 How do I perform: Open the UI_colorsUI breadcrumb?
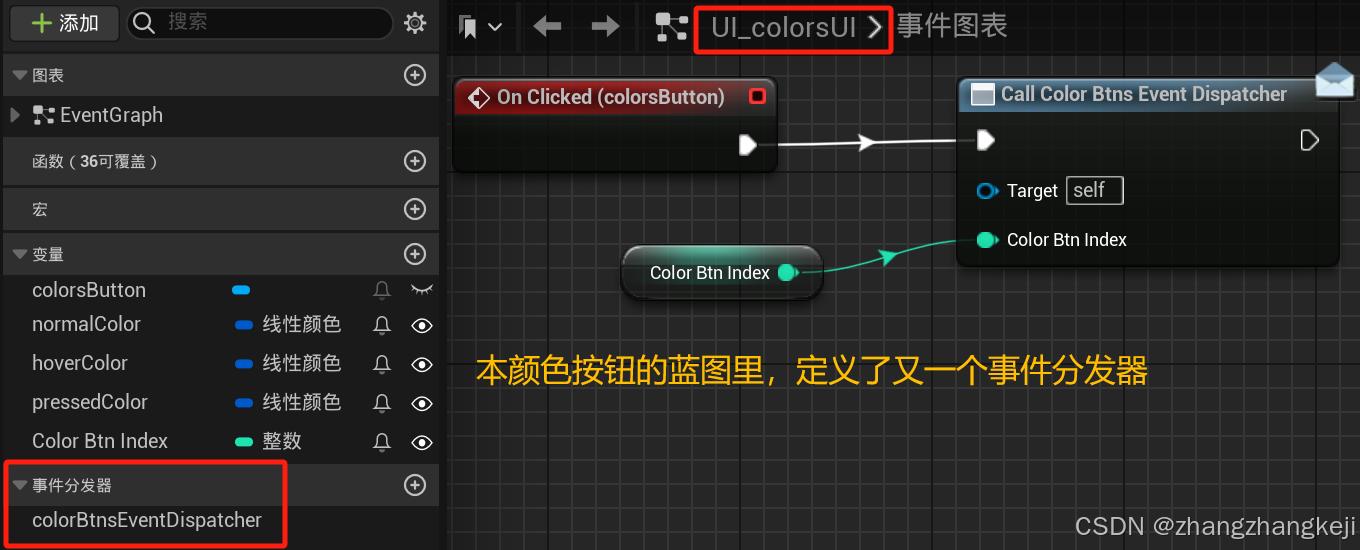[x=783, y=27]
